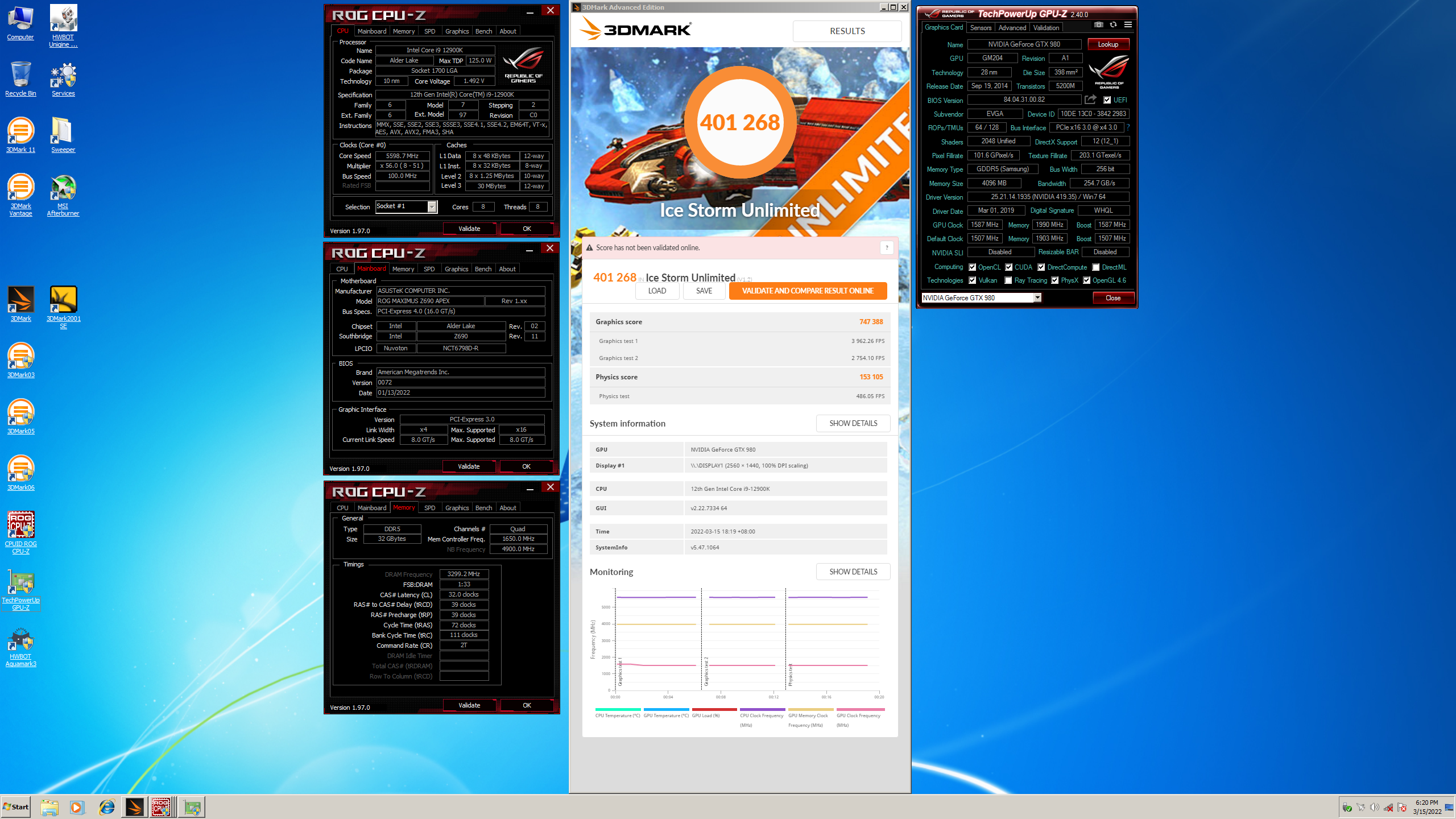Image resolution: width=1456 pixels, height=819 pixels.
Task: Click the GPU Memory Clock legend swatch
Action: pyautogui.click(x=811, y=709)
